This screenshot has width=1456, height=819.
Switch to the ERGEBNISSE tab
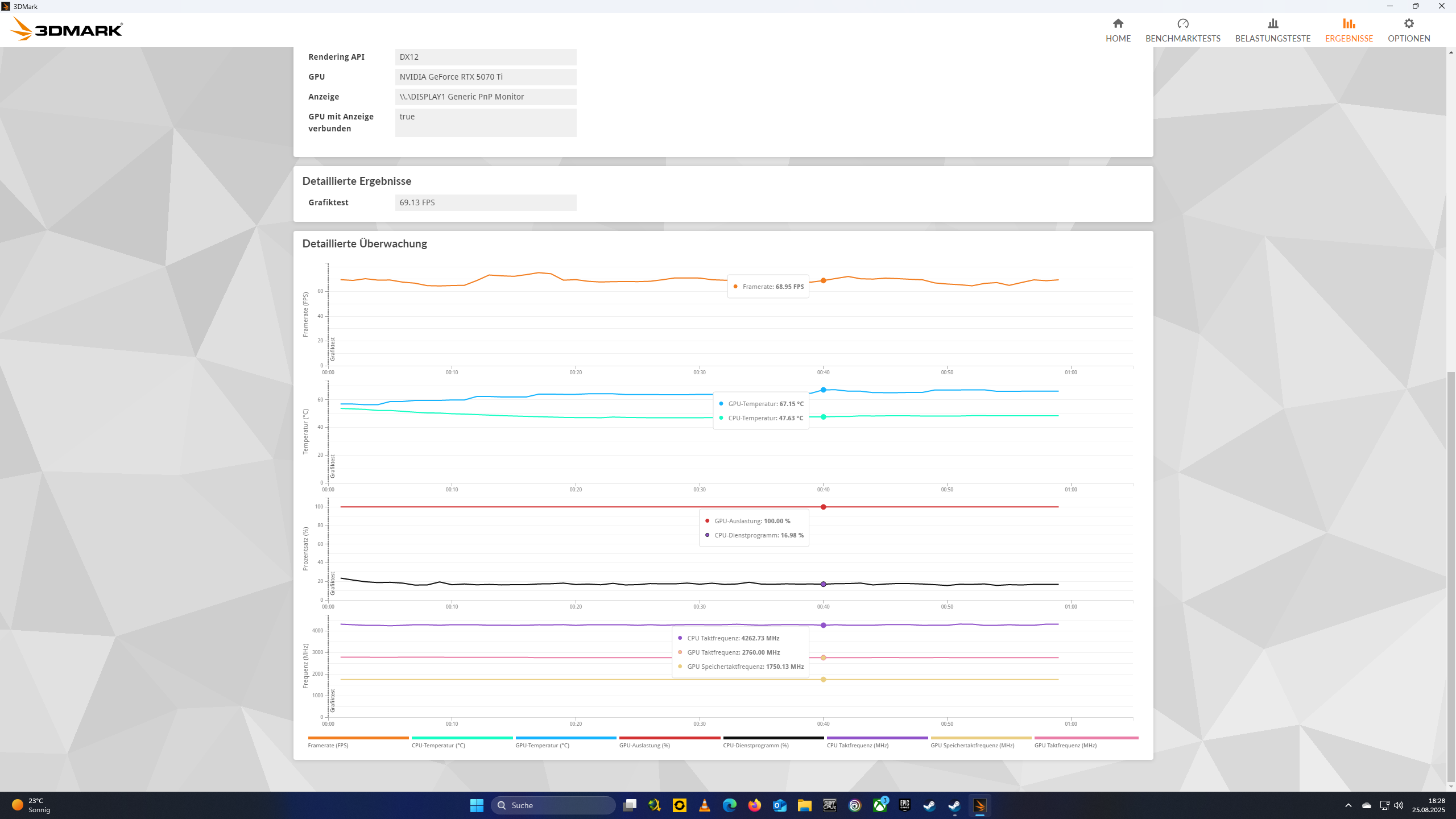[x=1349, y=30]
